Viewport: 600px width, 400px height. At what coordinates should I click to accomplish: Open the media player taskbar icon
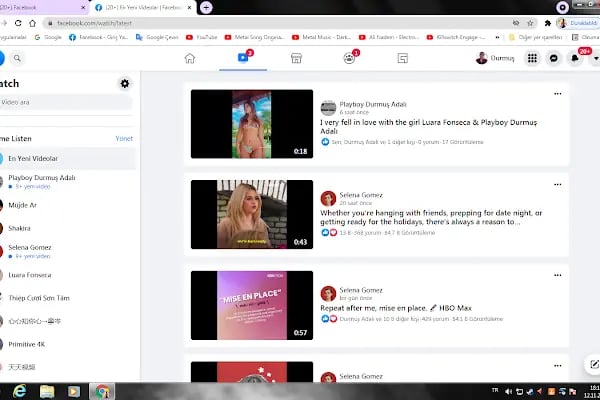[74, 391]
